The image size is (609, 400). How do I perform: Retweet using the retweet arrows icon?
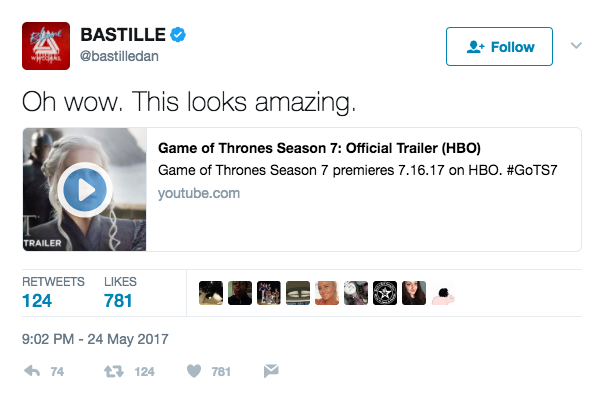(114, 372)
